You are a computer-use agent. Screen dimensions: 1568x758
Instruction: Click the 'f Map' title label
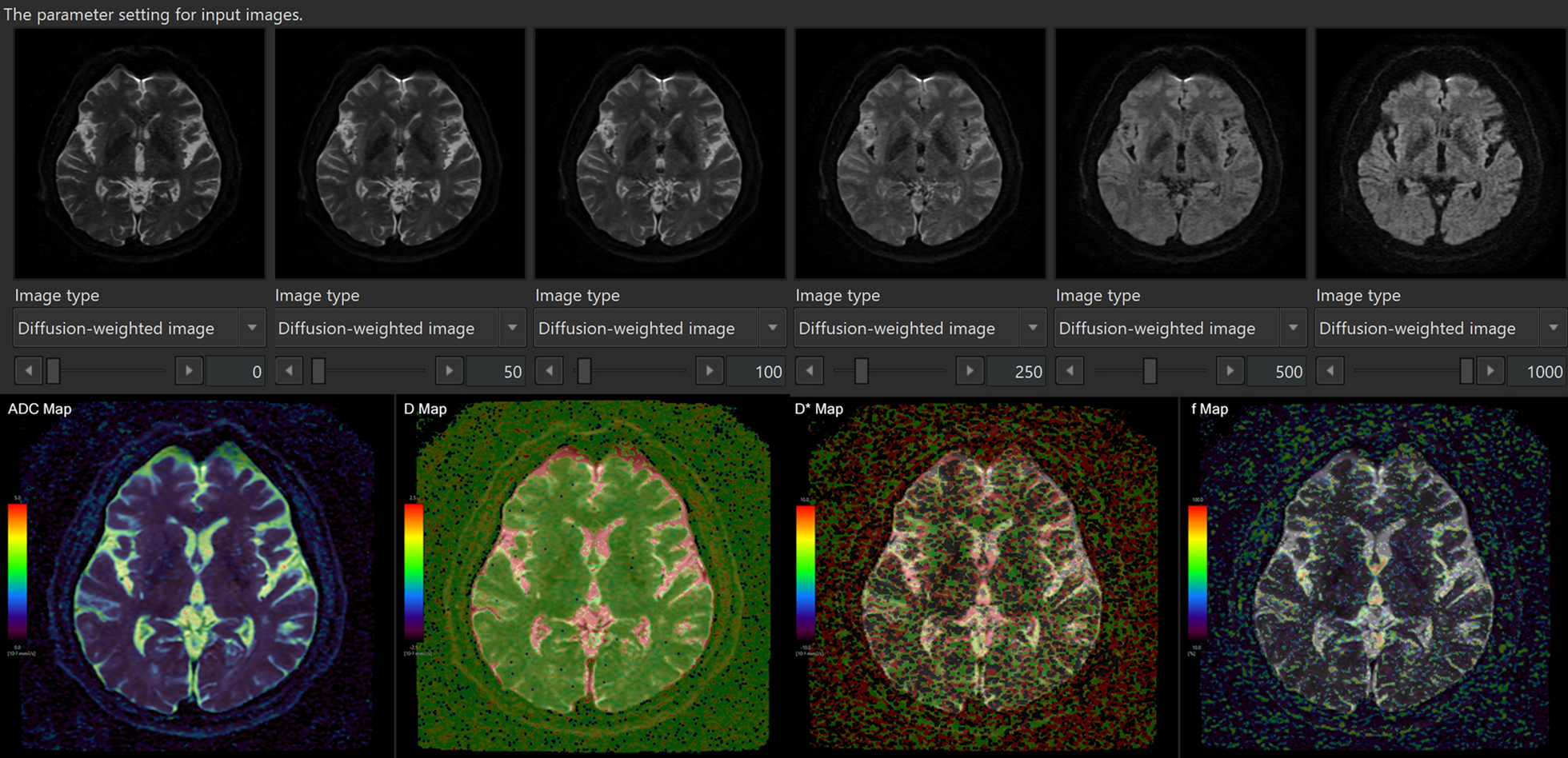click(1210, 409)
